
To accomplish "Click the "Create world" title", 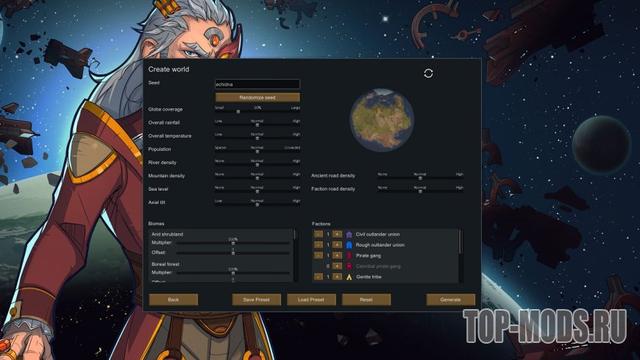I will coord(169,69).
